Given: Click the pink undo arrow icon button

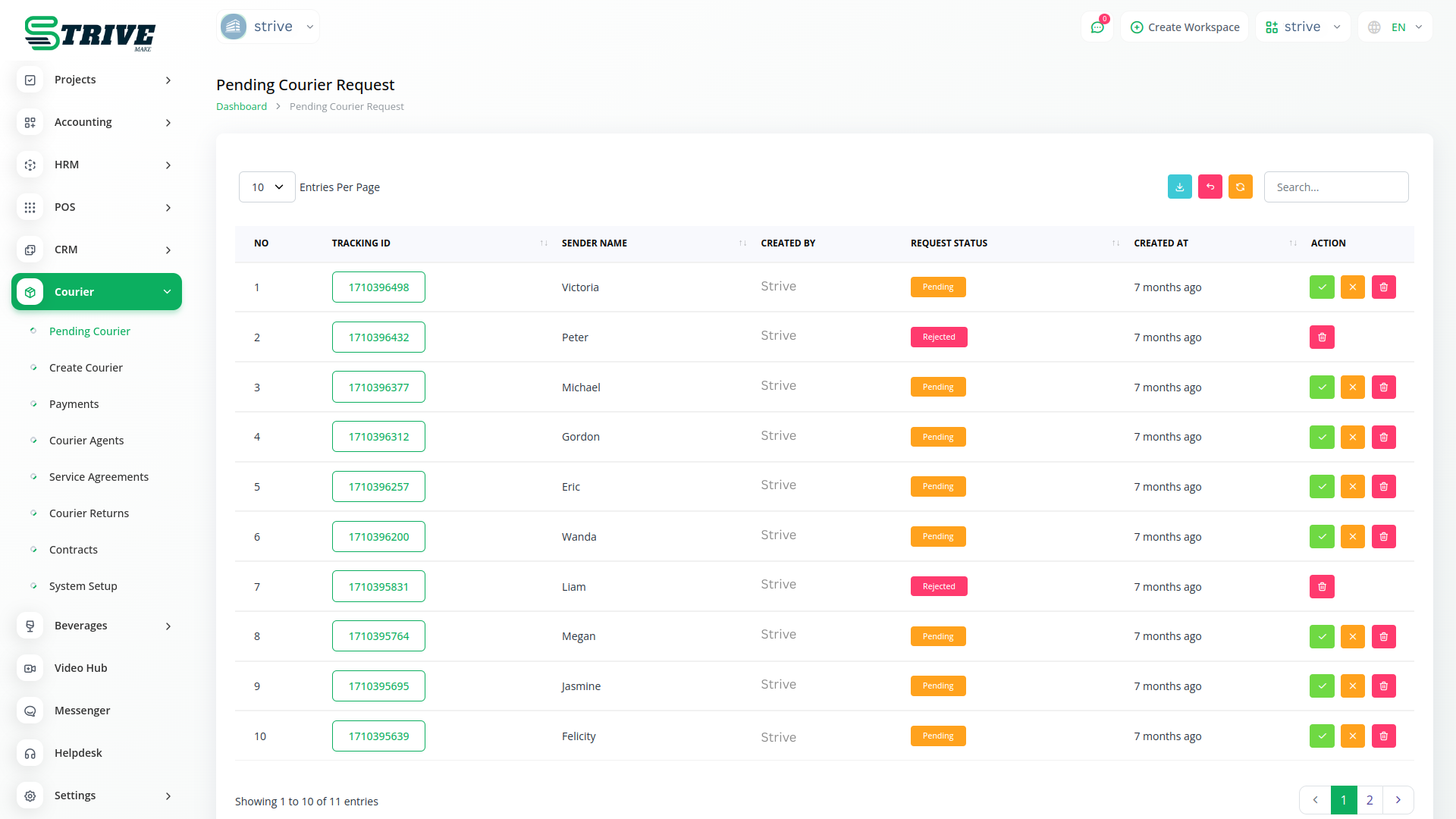Looking at the screenshot, I should pos(1210,187).
